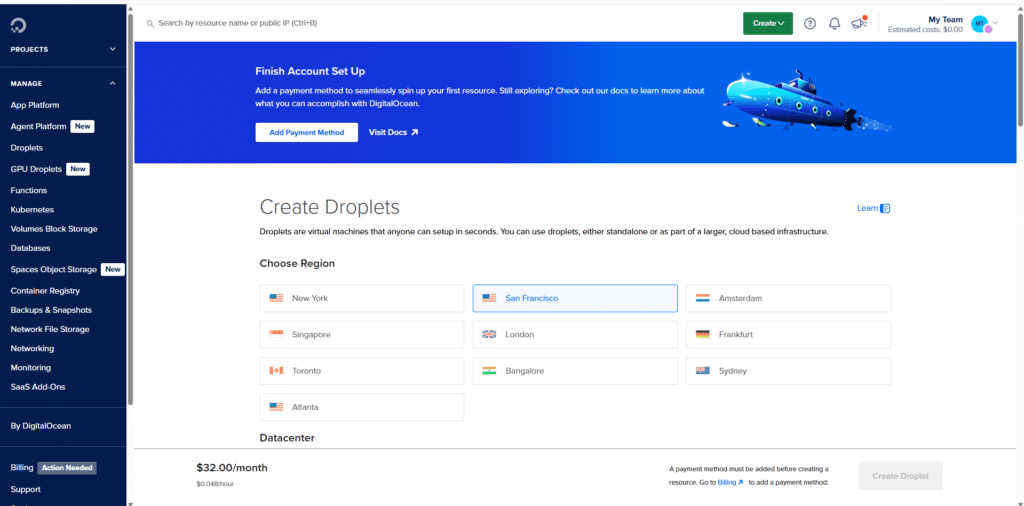
Task: Click the sidebar vertical scrollbar
Action: tap(130, 200)
